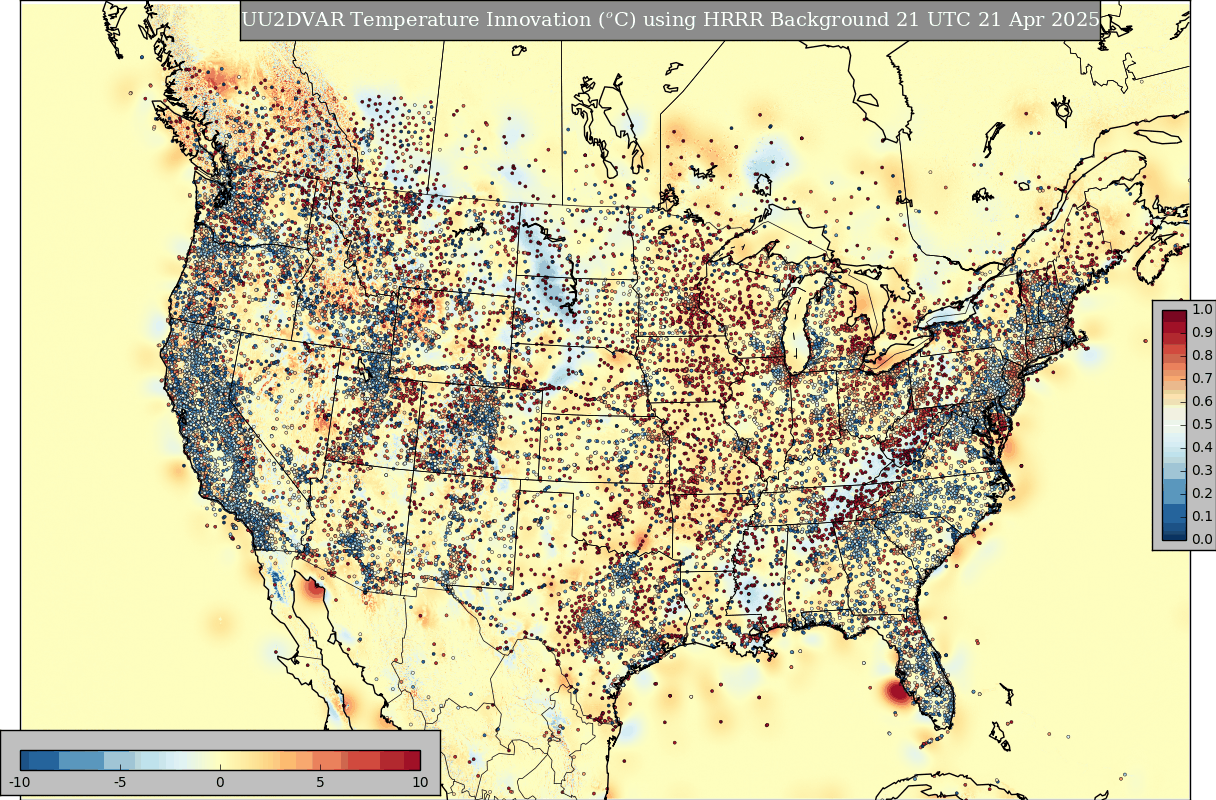Click the "0.4" label on vertical colorbar

coord(1203,447)
